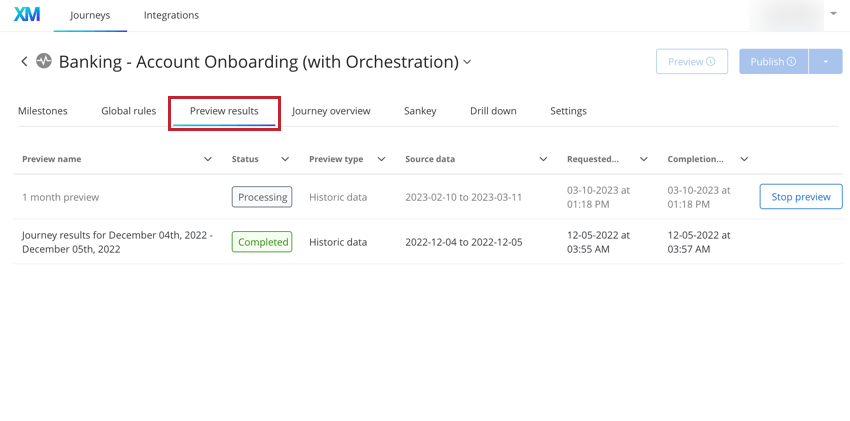This screenshot has height=421, width=850.
Task: Switch to the Milestones tab
Action: pyautogui.click(x=43, y=111)
